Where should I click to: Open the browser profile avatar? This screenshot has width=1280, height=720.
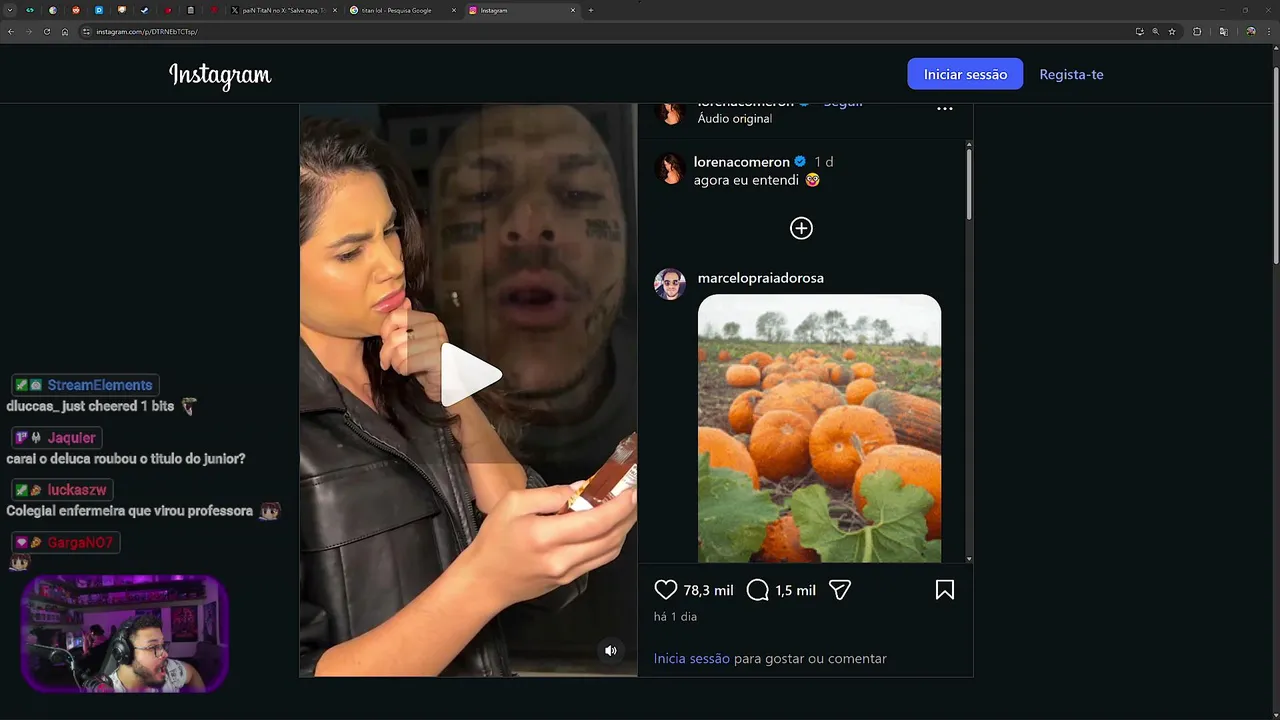(x=1250, y=31)
